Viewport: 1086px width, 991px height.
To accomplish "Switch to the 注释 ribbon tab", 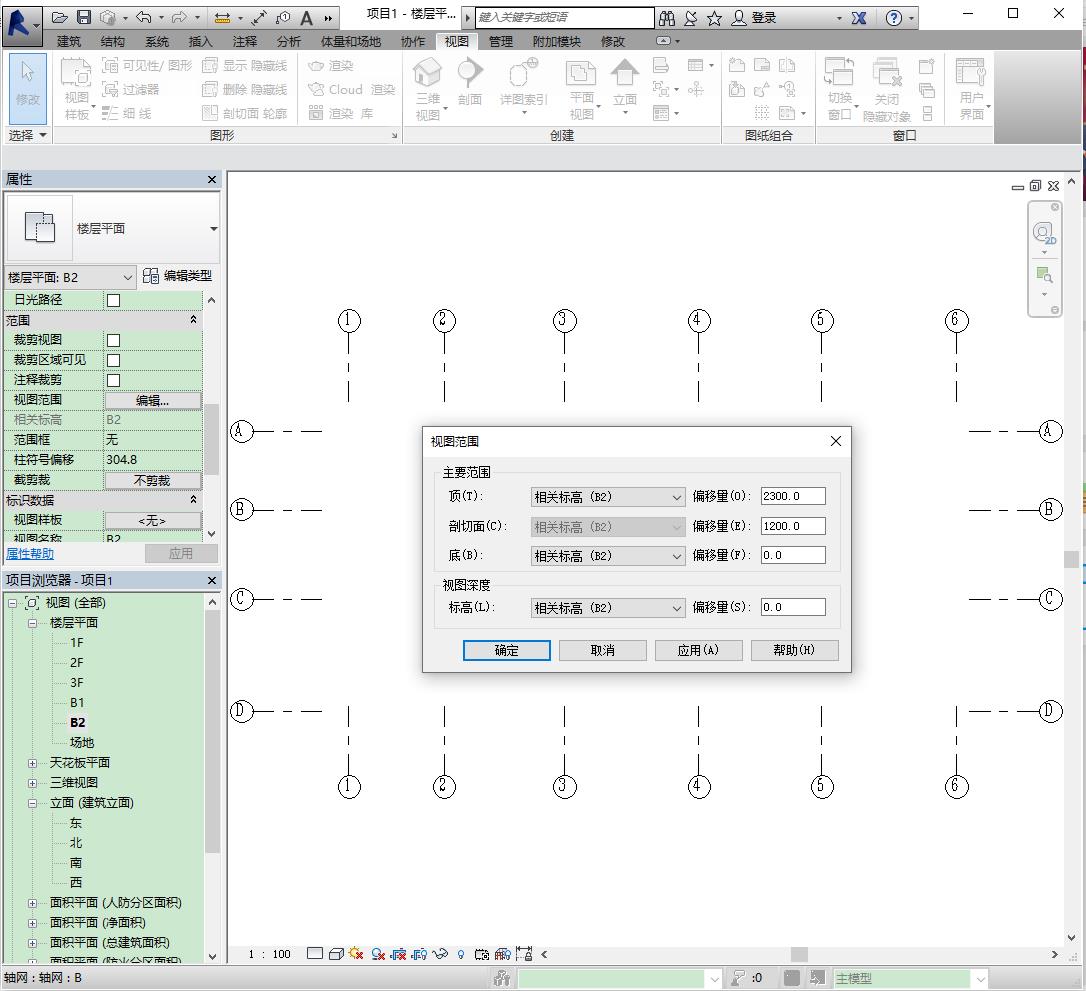I will tap(244, 42).
